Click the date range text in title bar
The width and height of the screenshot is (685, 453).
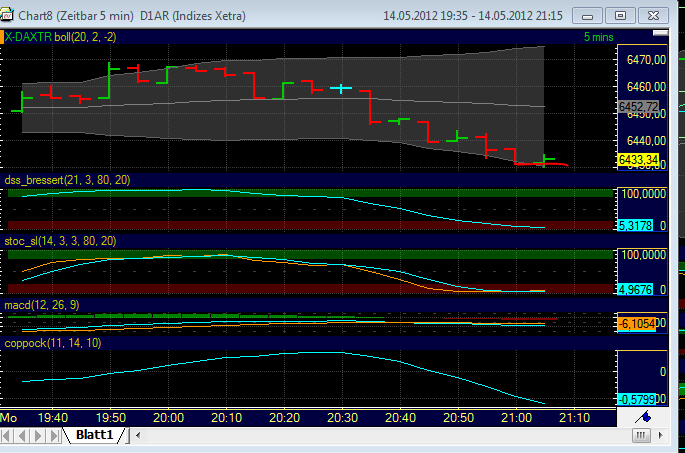point(473,16)
